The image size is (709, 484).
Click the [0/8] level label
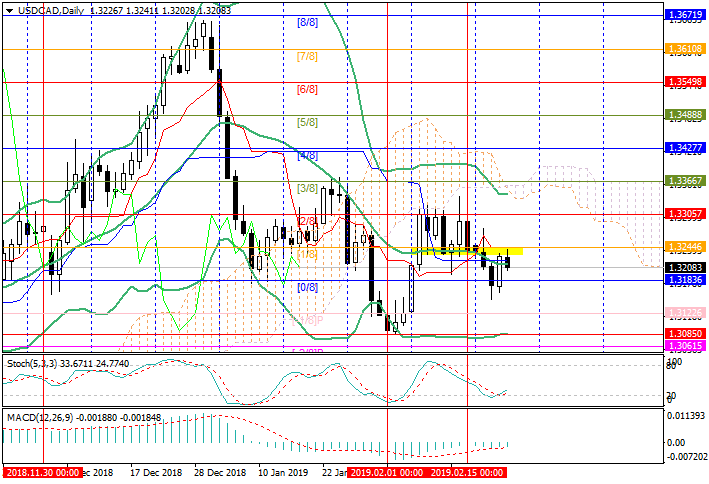[x=307, y=287]
